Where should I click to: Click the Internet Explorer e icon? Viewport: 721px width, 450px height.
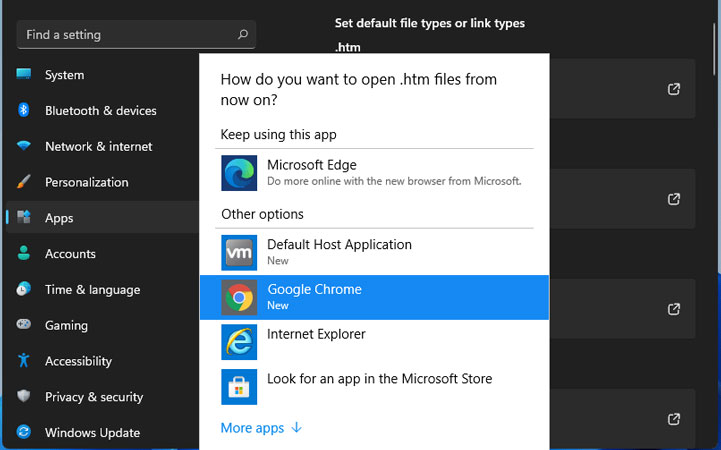pos(239,342)
